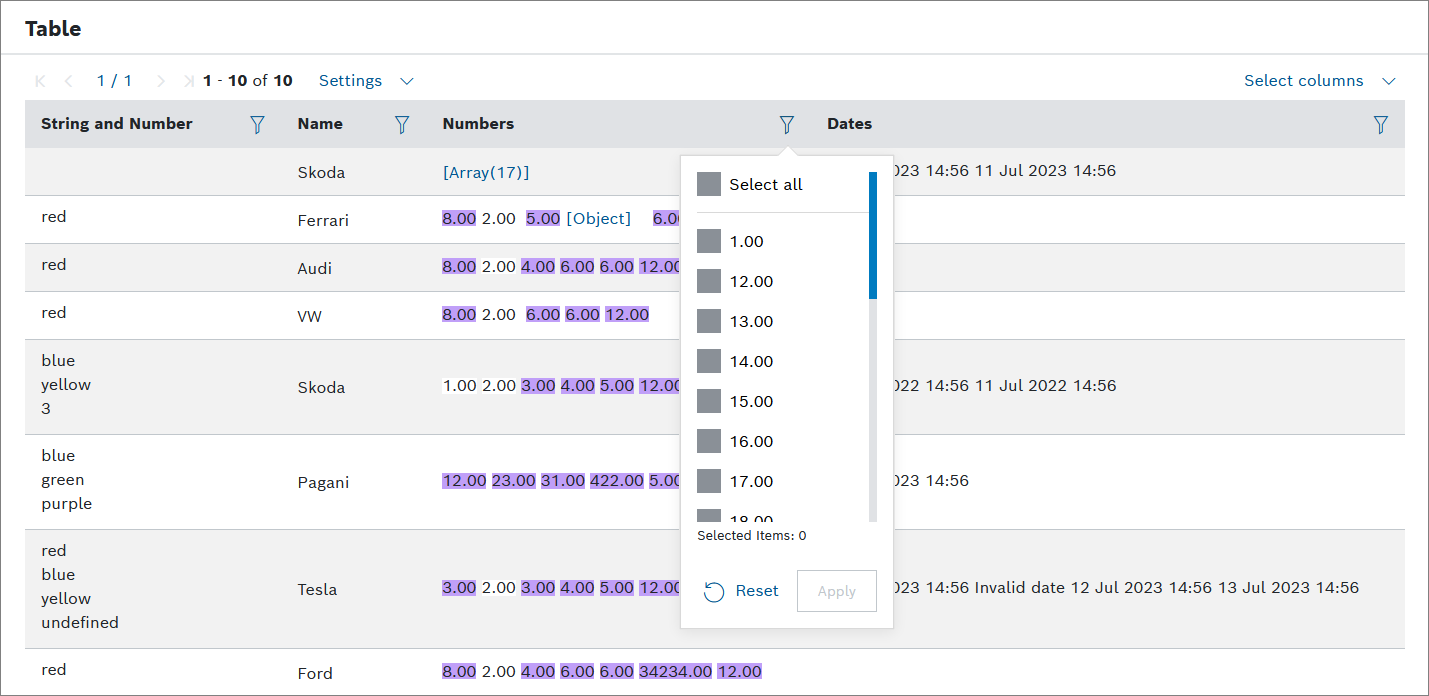This screenshot has width=1429, height=696.
Task: Go to the first page
Action: 40,81
